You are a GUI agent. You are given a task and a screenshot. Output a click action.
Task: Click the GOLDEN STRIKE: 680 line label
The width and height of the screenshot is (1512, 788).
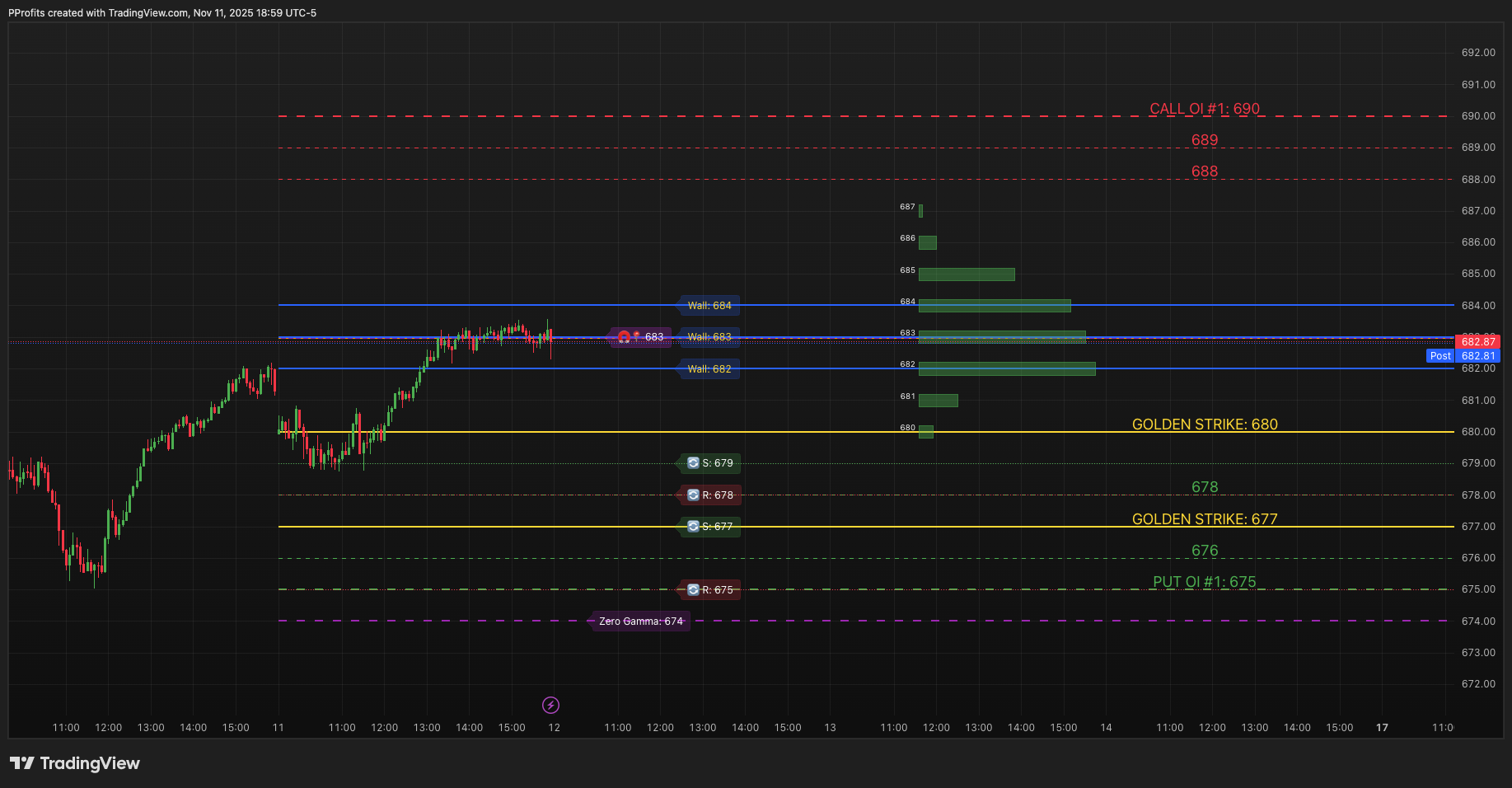click(x=1205, y=424)
